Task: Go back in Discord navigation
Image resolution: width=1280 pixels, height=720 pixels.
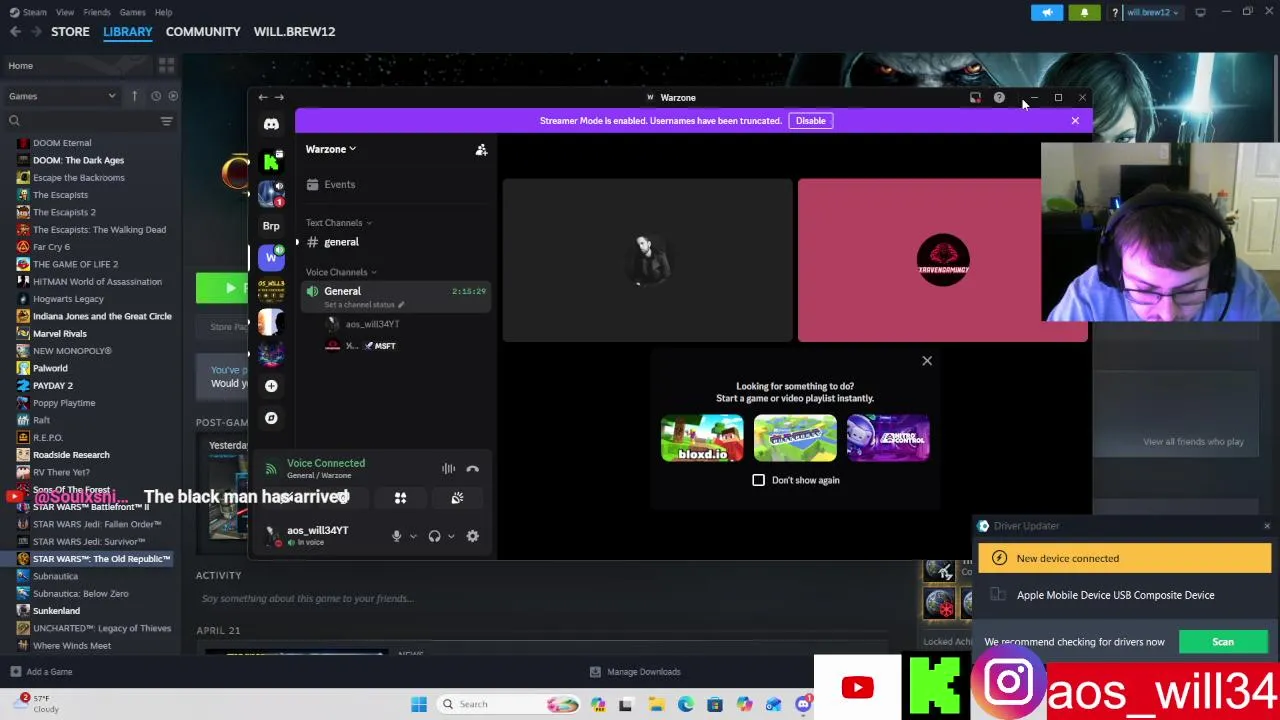Action: [262, 97]
